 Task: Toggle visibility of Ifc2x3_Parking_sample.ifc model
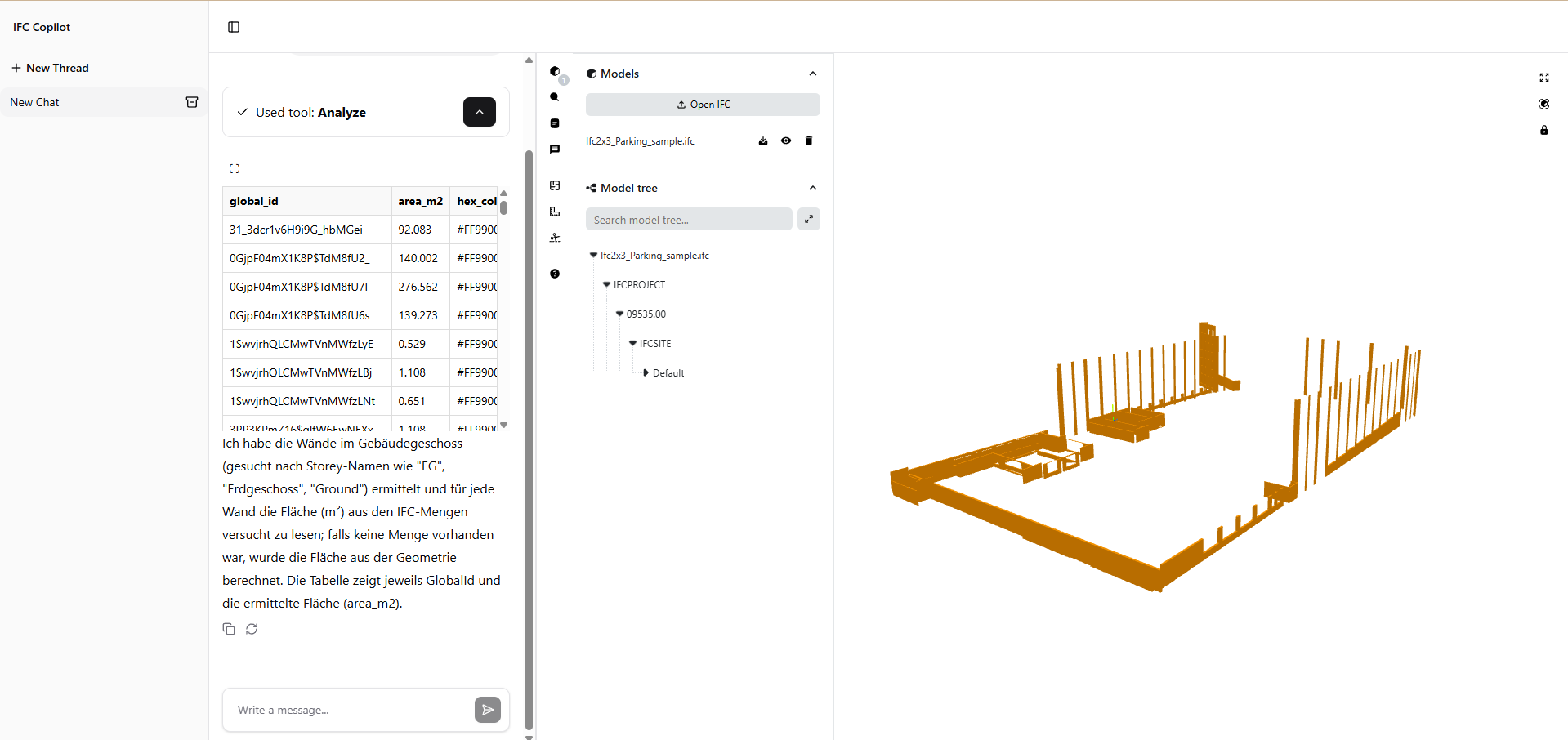click(786, 140)
